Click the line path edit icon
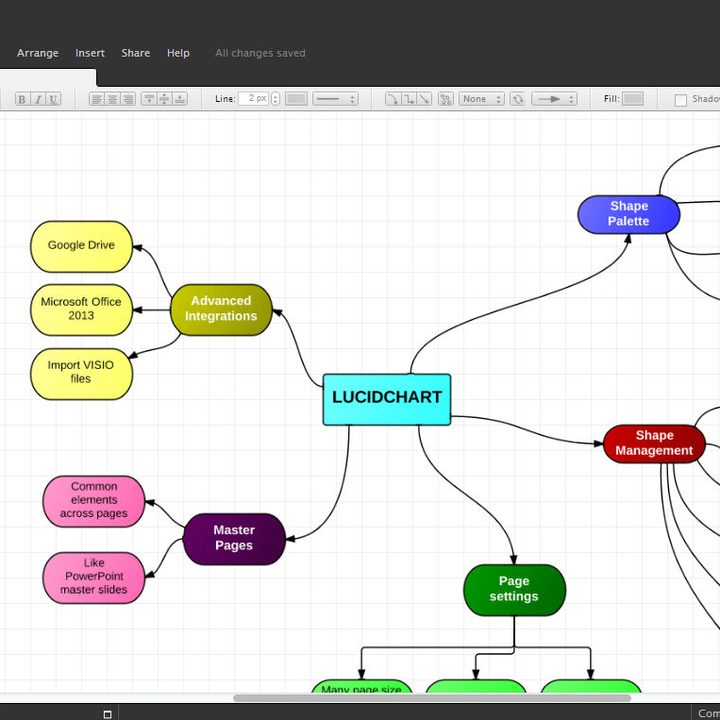 tap(445, 99)
